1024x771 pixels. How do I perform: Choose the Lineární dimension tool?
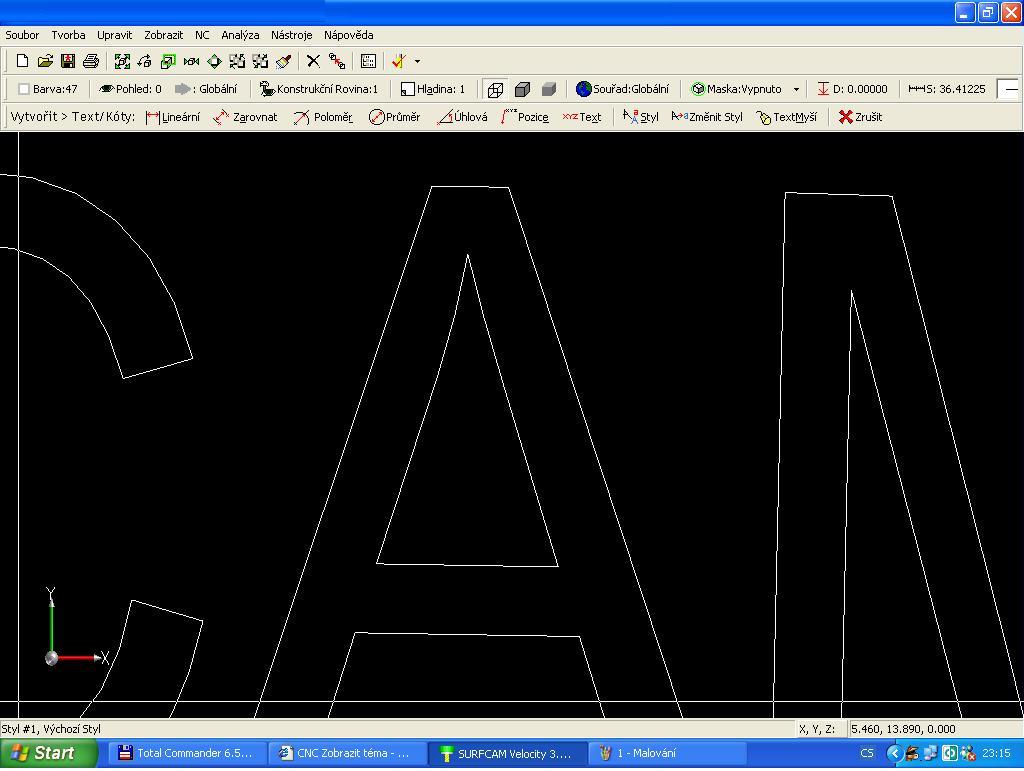(173, 117)
